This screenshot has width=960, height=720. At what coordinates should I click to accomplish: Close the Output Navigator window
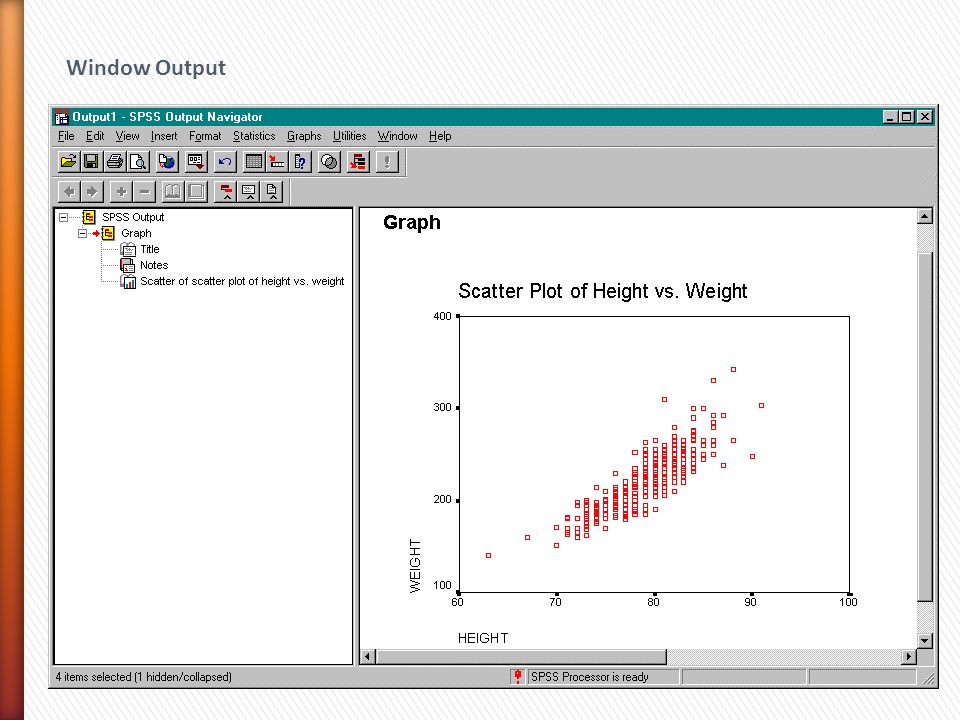point(924,116)
